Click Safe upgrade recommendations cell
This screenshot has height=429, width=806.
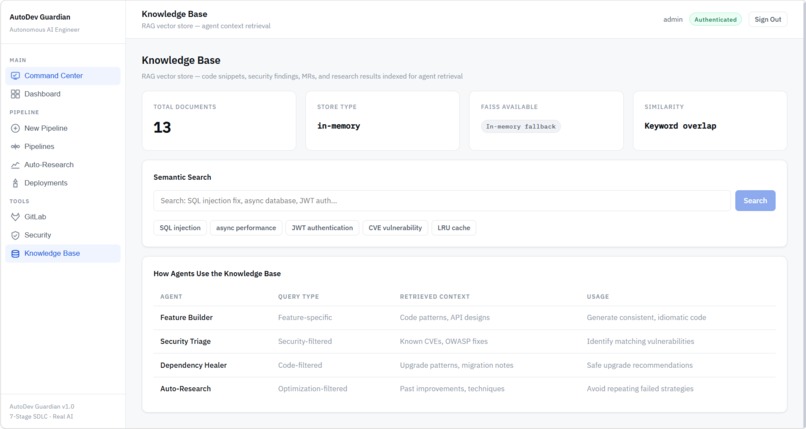(639, 365)
